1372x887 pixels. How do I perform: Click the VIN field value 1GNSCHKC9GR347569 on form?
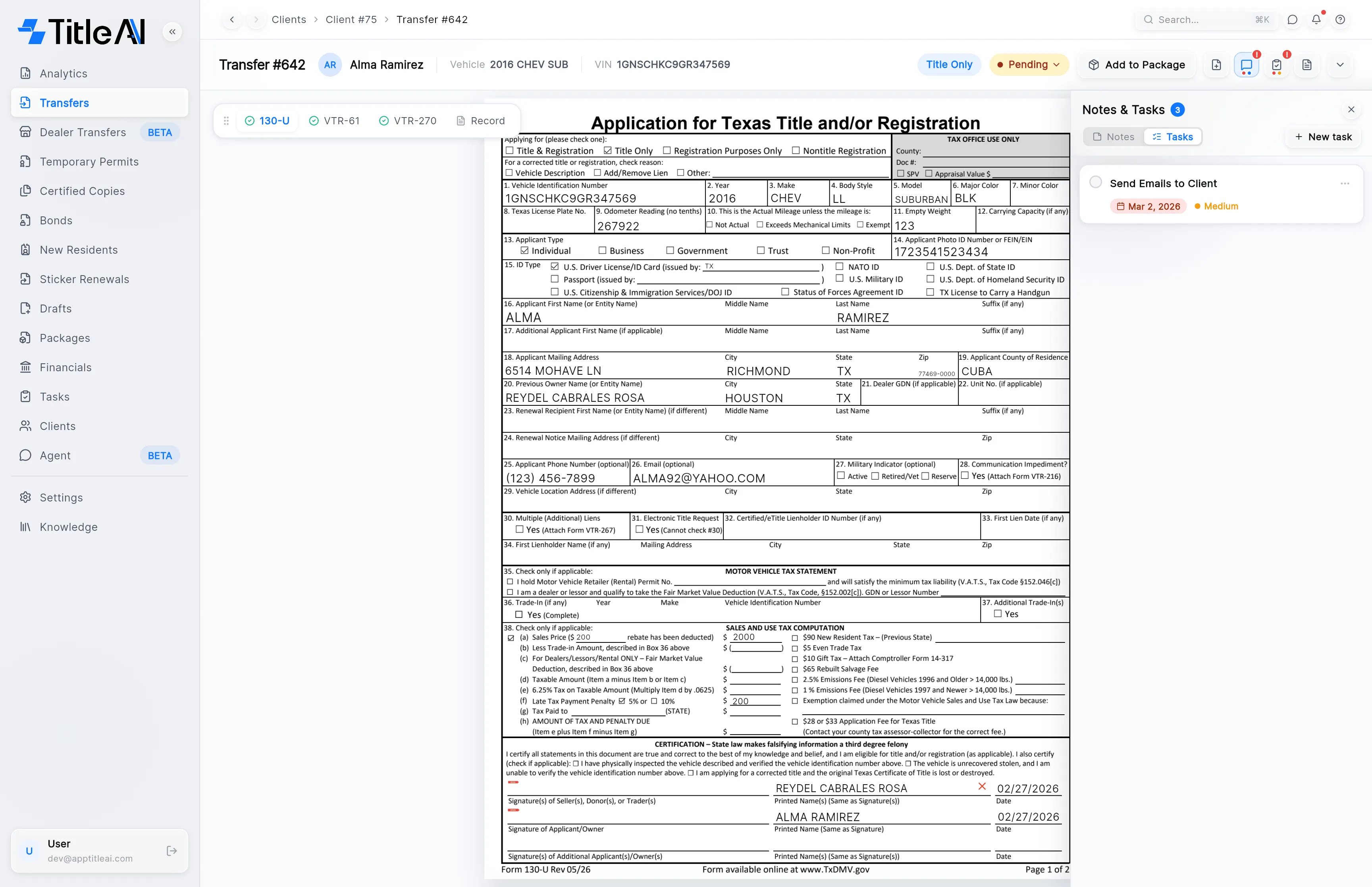tap(570, 198)
